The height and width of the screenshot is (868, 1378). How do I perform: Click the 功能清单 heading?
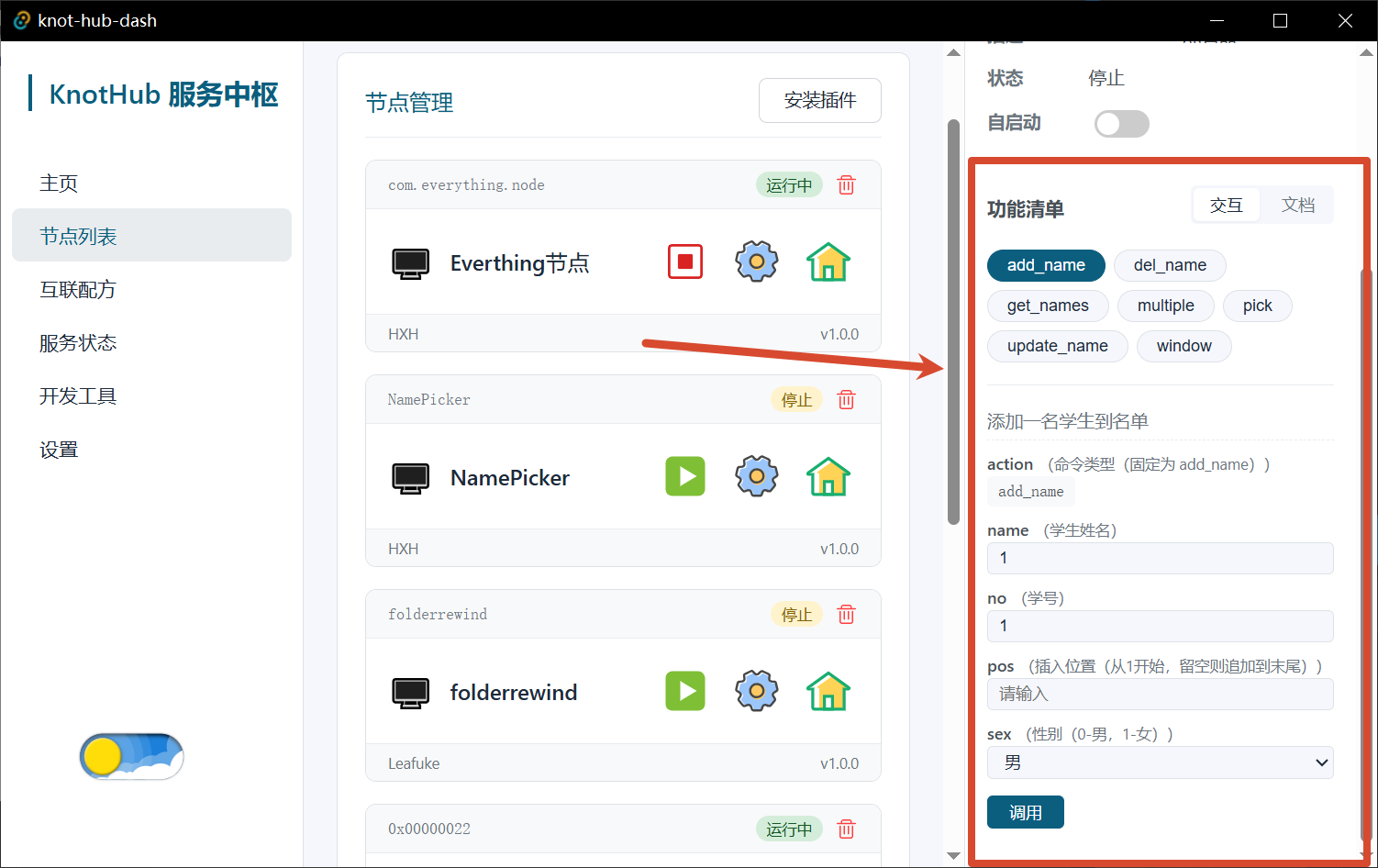pyautogui.click(x=1026, y=209)
